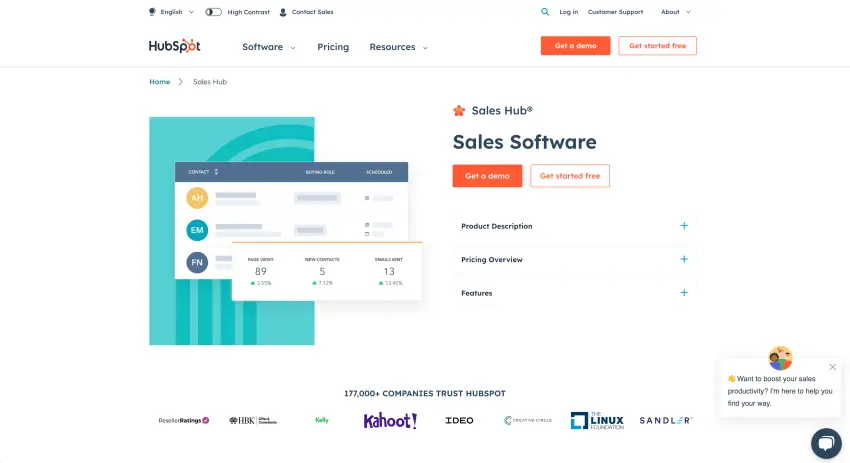Click the new contacts value 5
This screenshot has width=850, height=463.
click(x=322, y=271)
